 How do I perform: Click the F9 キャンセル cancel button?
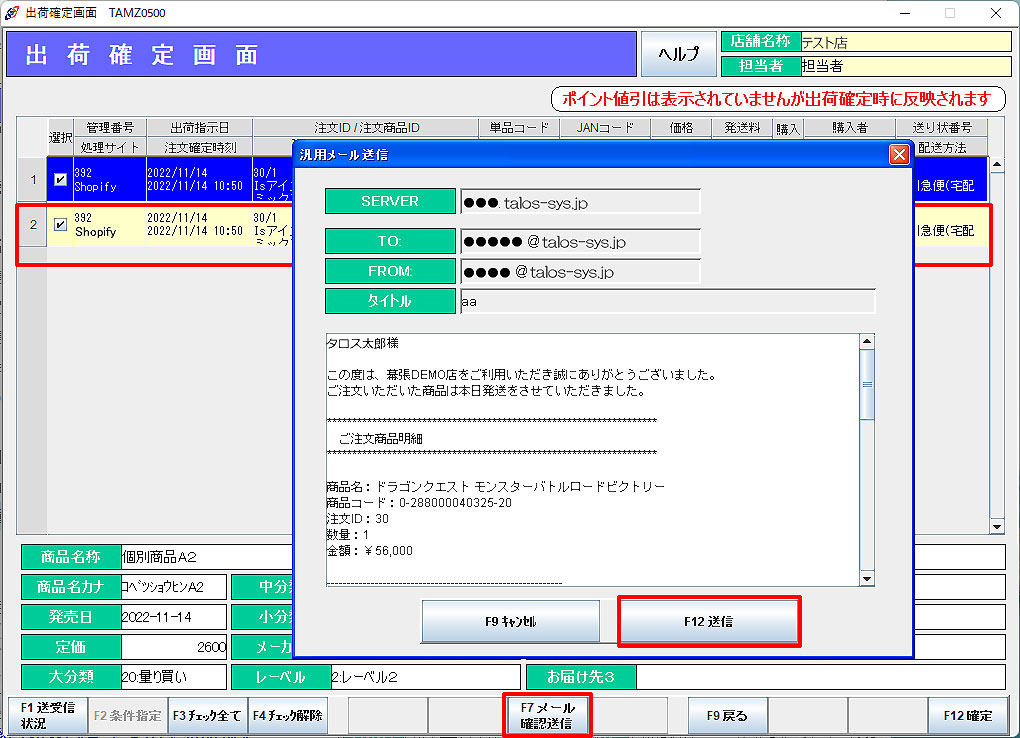[510, 621]
